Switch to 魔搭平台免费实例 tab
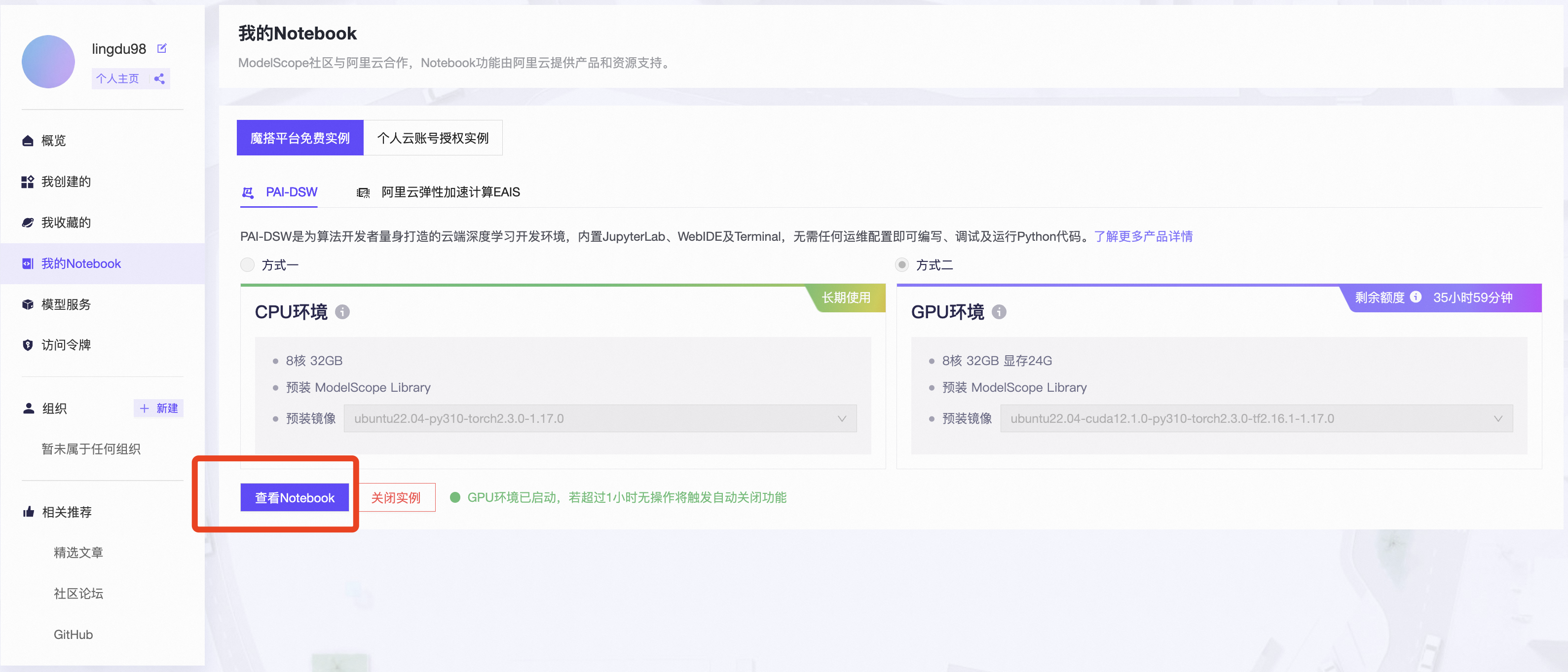 (300, 138)
